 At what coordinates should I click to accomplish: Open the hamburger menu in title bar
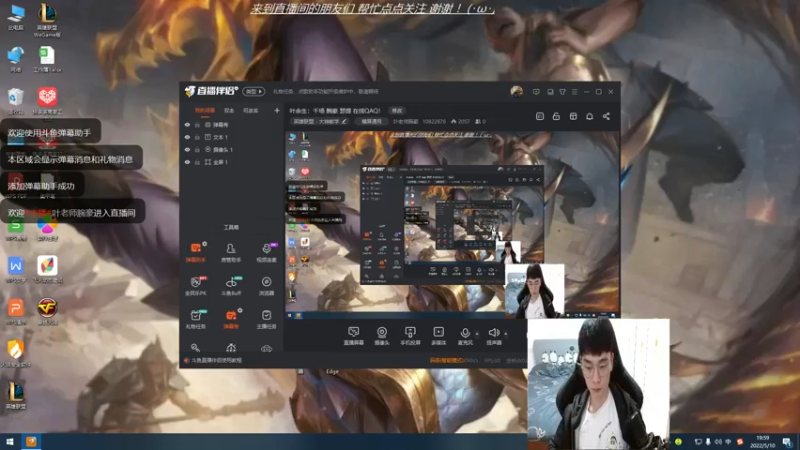574,92
